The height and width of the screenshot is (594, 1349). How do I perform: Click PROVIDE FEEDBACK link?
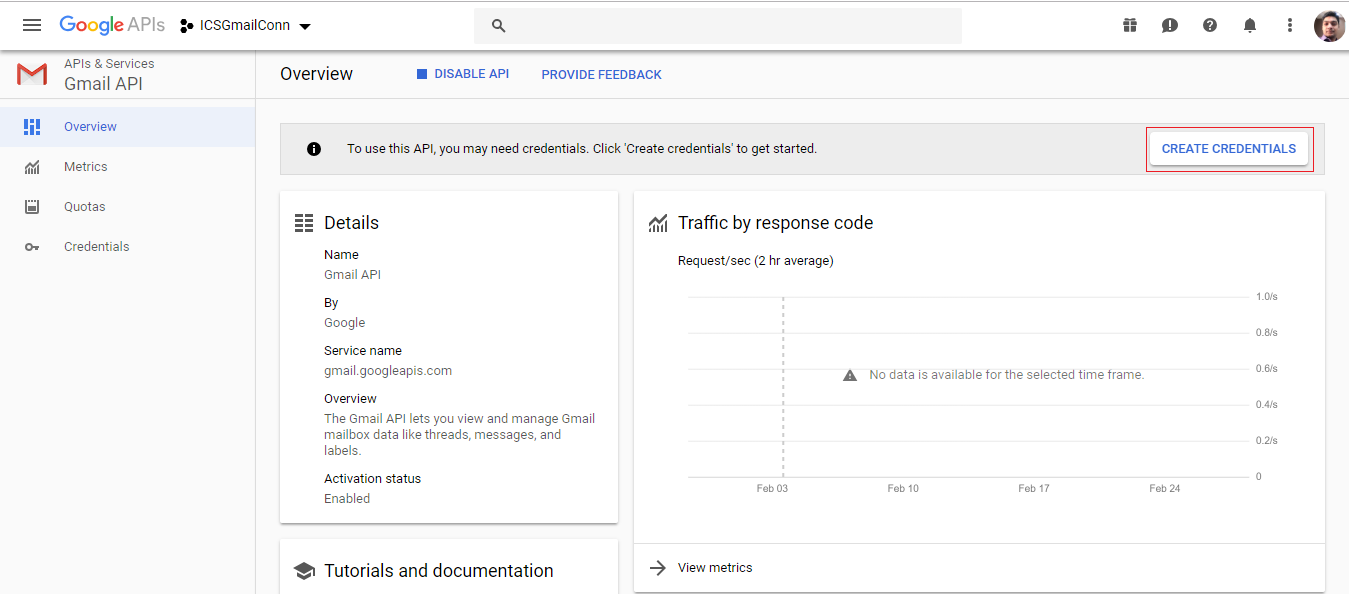(601, 75)
